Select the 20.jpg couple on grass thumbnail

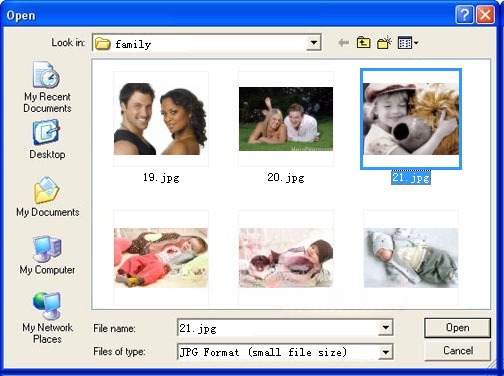click(x=286, y=119)
